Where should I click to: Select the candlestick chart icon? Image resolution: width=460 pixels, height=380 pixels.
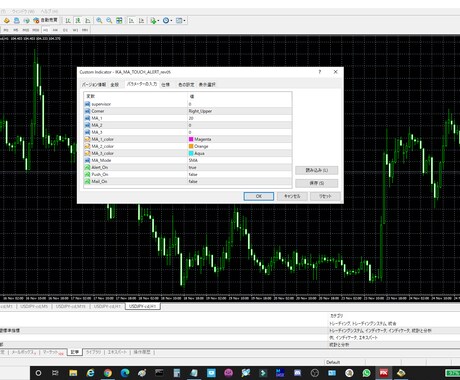coord(78,20)
